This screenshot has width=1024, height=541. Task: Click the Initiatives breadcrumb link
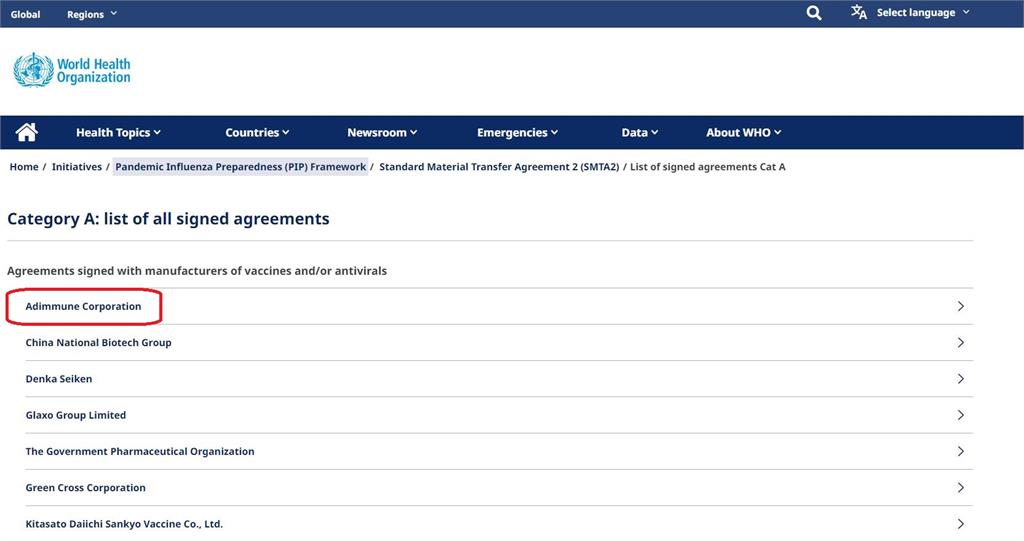(x=76, y=167)
